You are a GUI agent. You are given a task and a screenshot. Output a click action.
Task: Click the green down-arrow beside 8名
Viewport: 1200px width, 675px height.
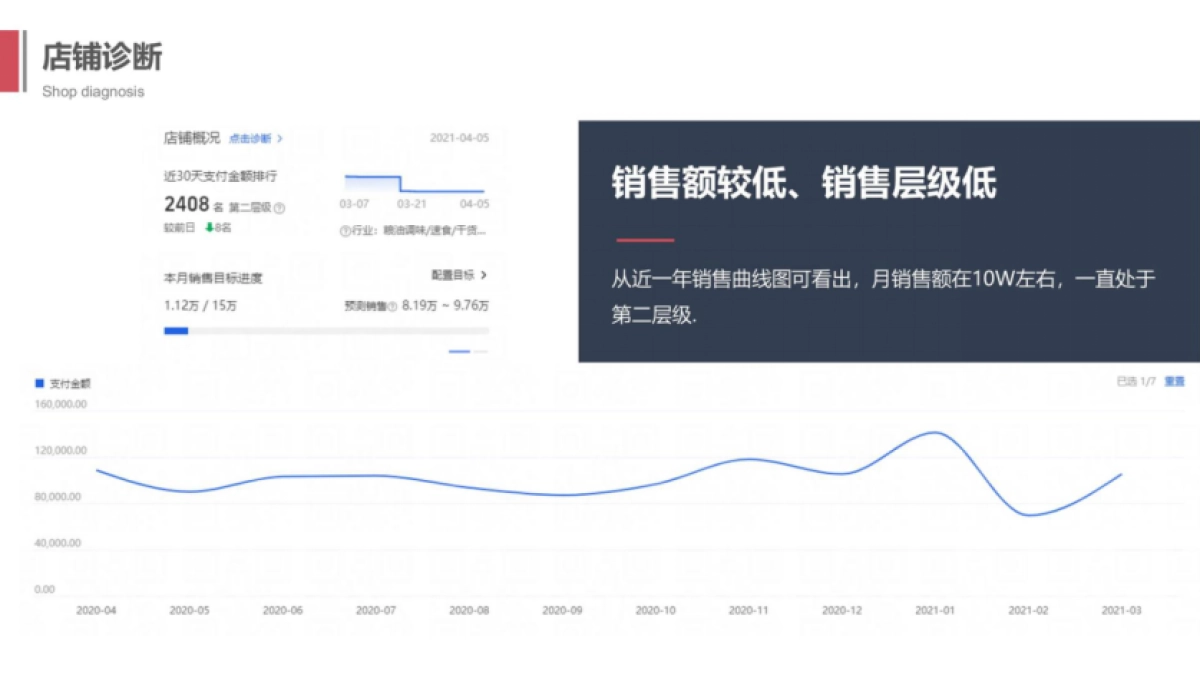pyautogui.click(x=207, y=225)
